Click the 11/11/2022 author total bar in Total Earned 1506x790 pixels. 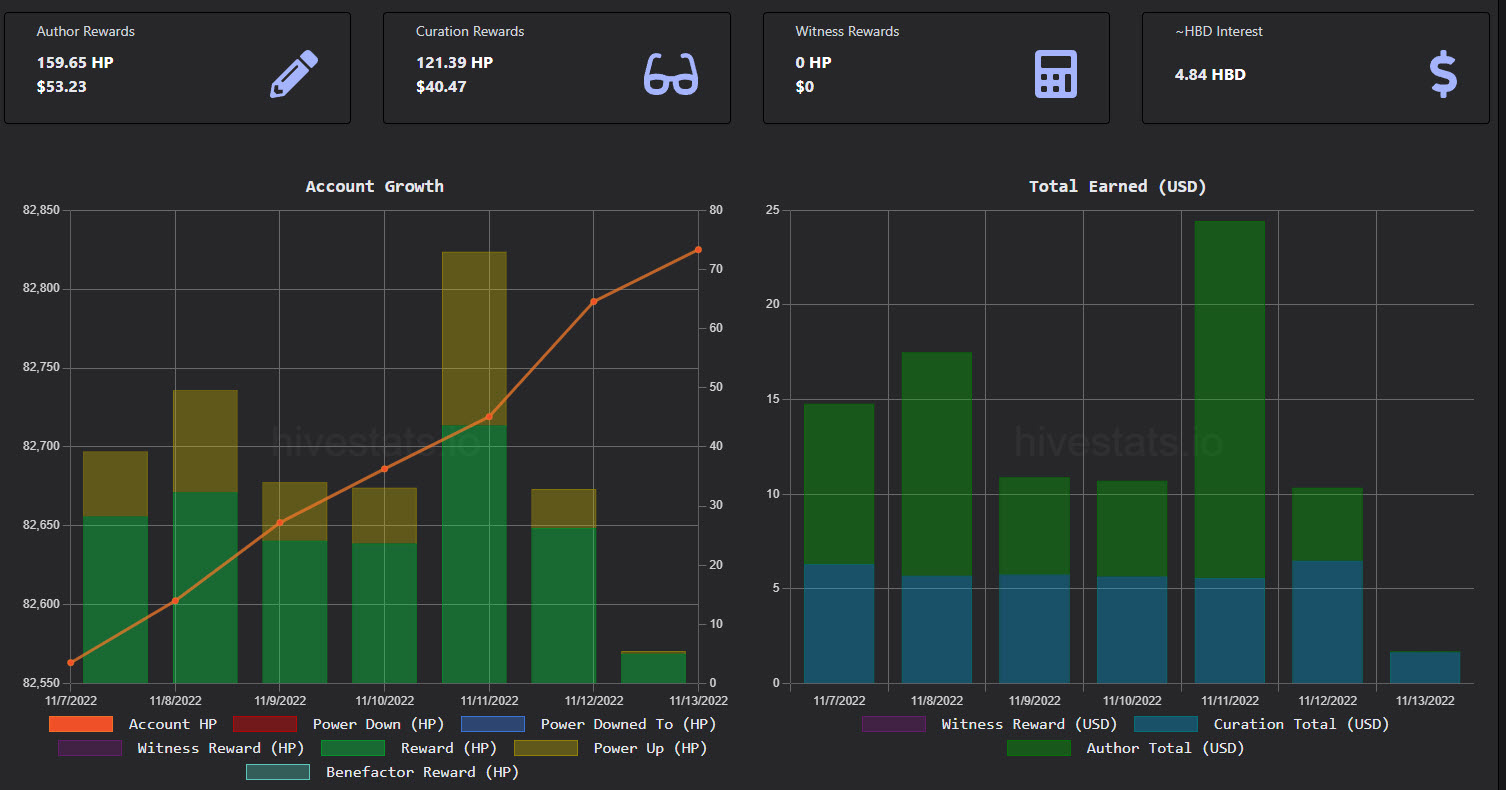pyautogui.click(x=1230, y=399)
